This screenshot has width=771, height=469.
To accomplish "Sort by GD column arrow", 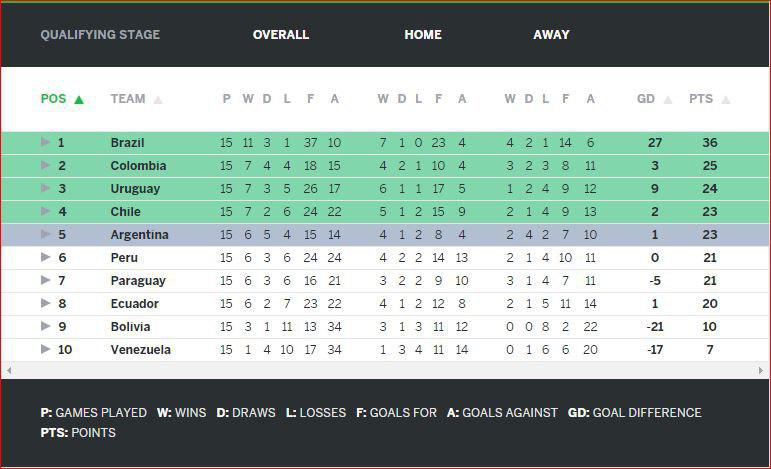I will click(668, 99).
